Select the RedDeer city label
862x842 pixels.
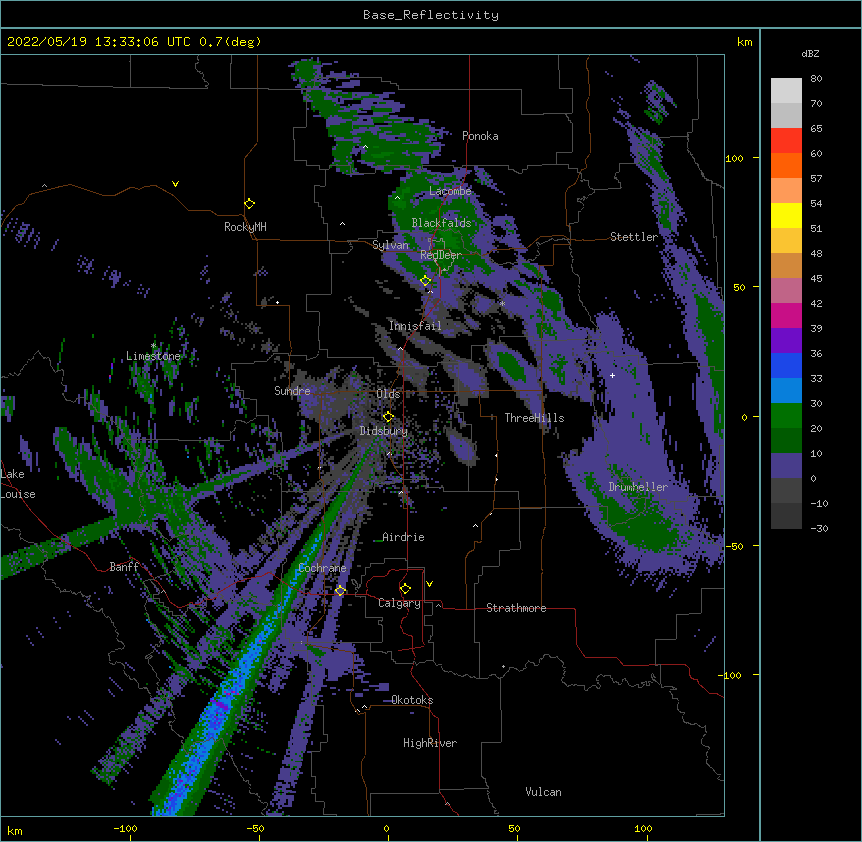tap(441, 255)
